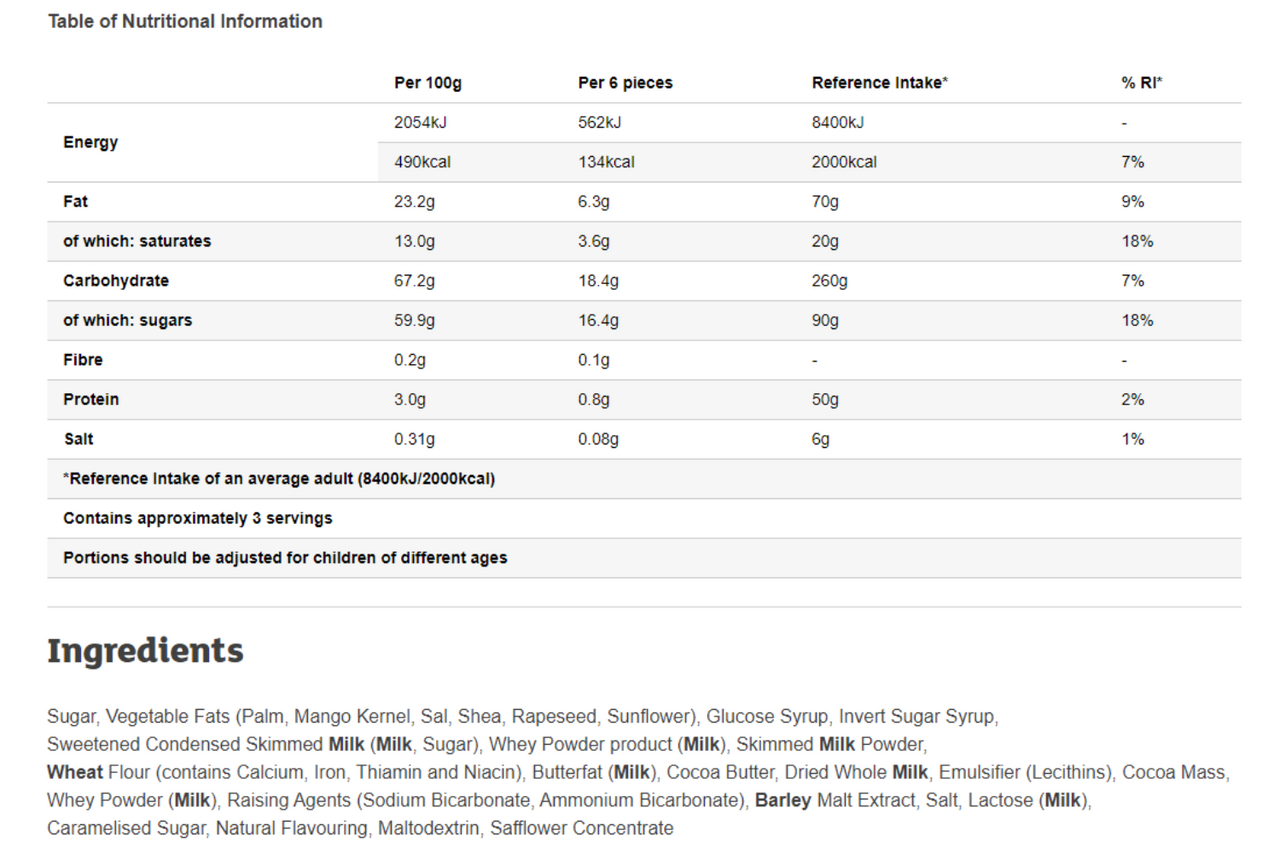Click the Fibre row label
This screenshot has width=1280, height=853.
(83, 360)
